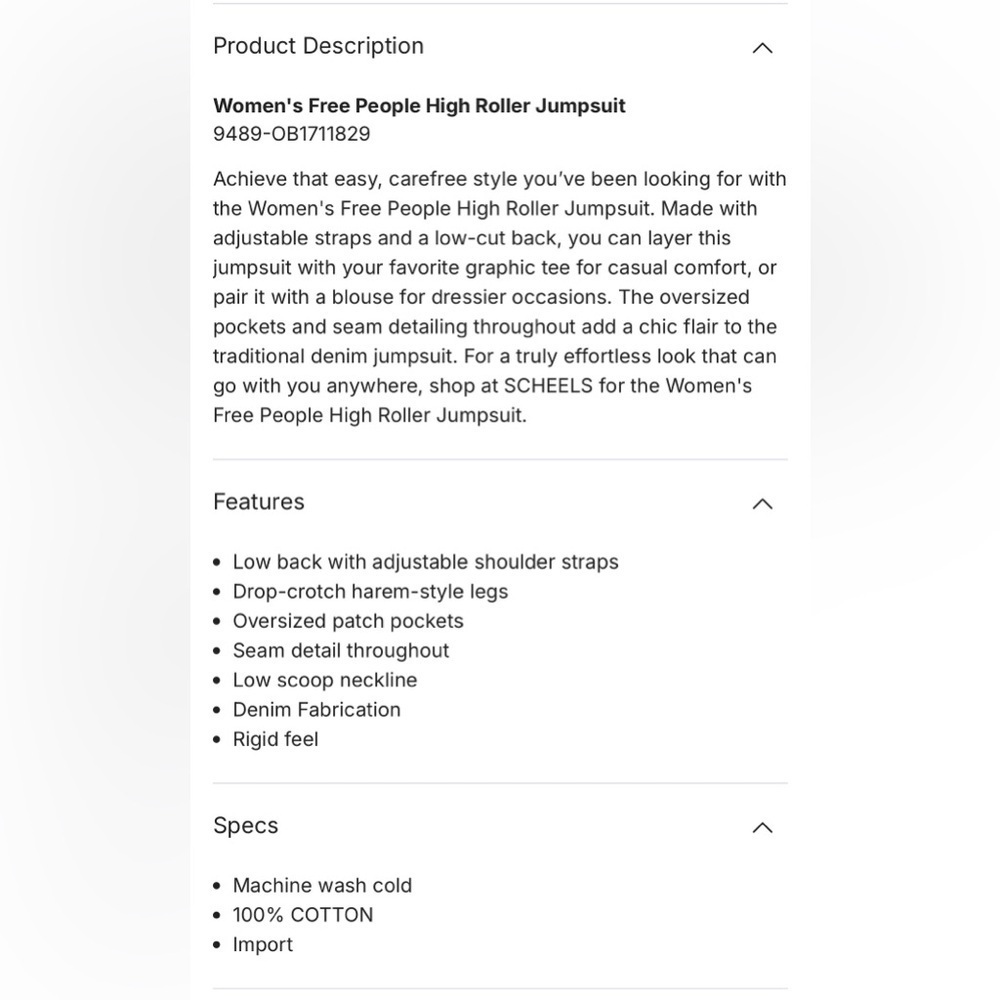Click the Product Description heading
This screenshot has height=1000, width=1000.
[x=318, y=46]
